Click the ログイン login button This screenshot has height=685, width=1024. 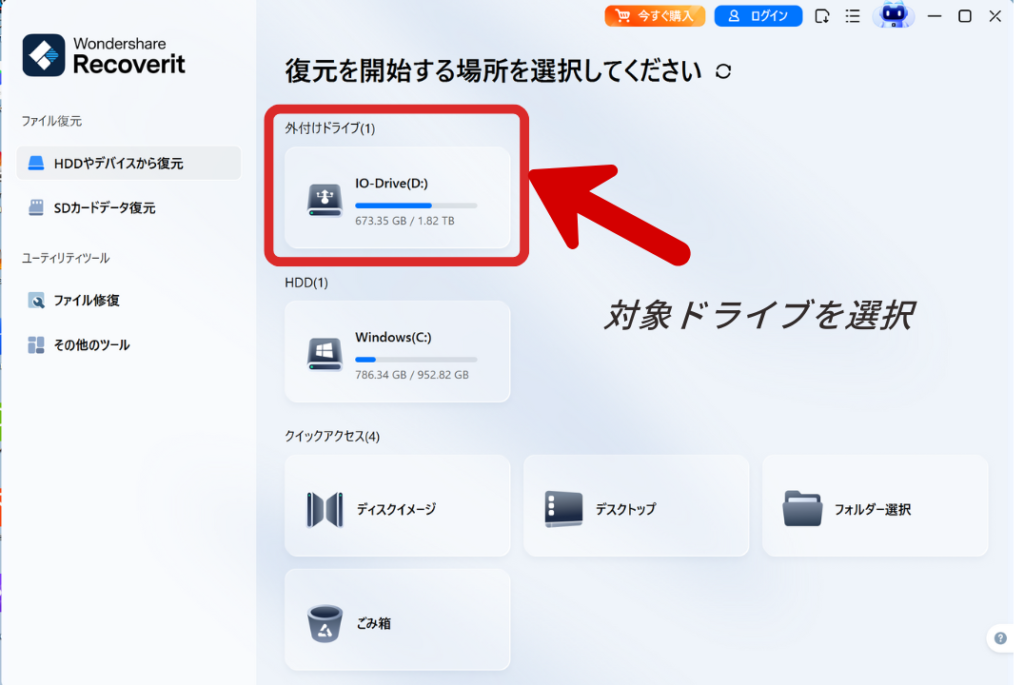[758, 16]
